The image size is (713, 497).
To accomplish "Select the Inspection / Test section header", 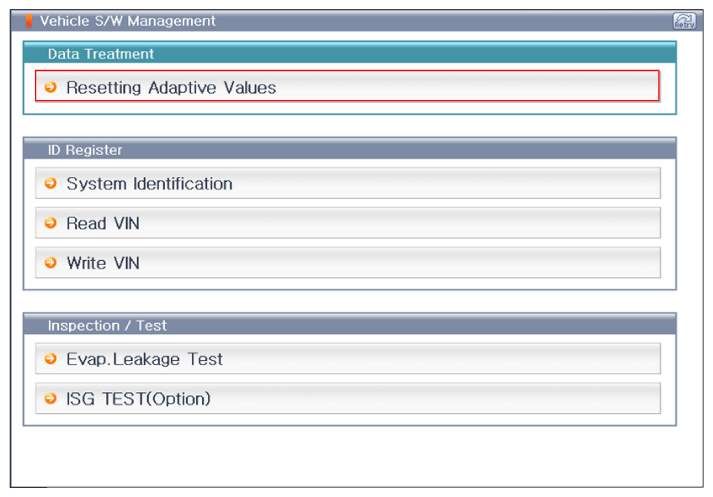I will [x=349, y=325].
